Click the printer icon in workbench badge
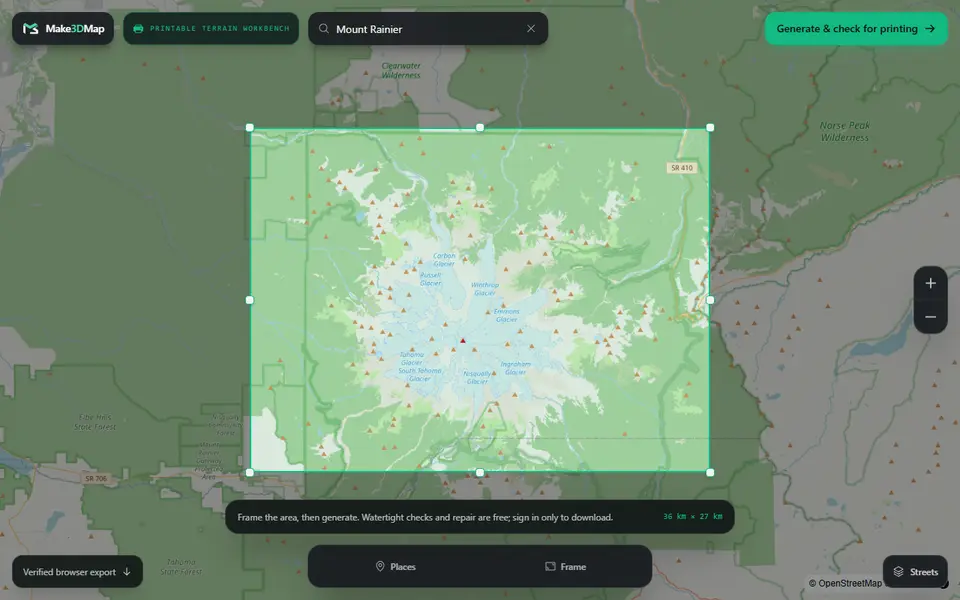The height and width of the screenshot is (600, 960). [138, 29]
